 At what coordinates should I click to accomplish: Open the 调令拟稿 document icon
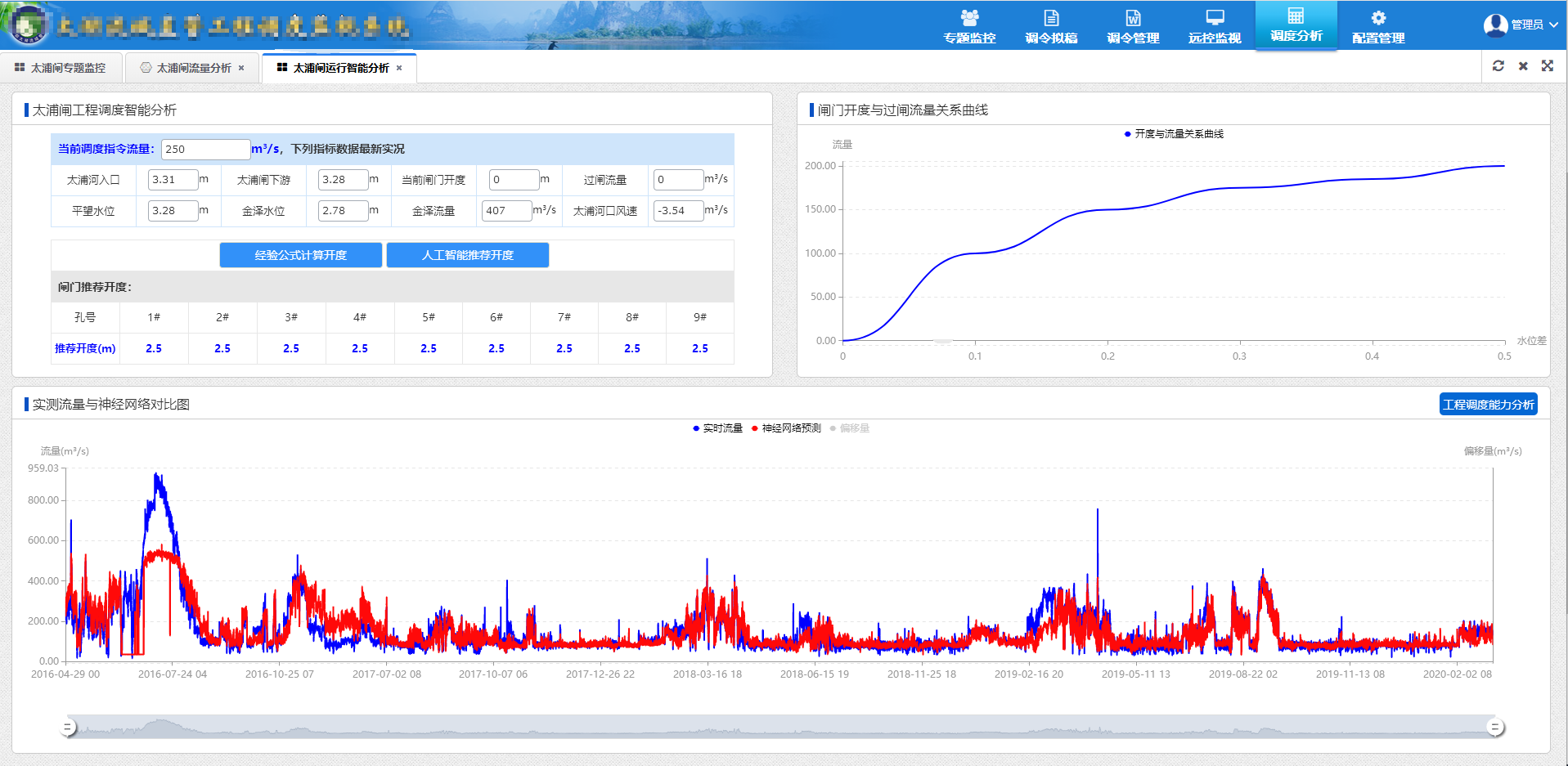point(1051,19)
